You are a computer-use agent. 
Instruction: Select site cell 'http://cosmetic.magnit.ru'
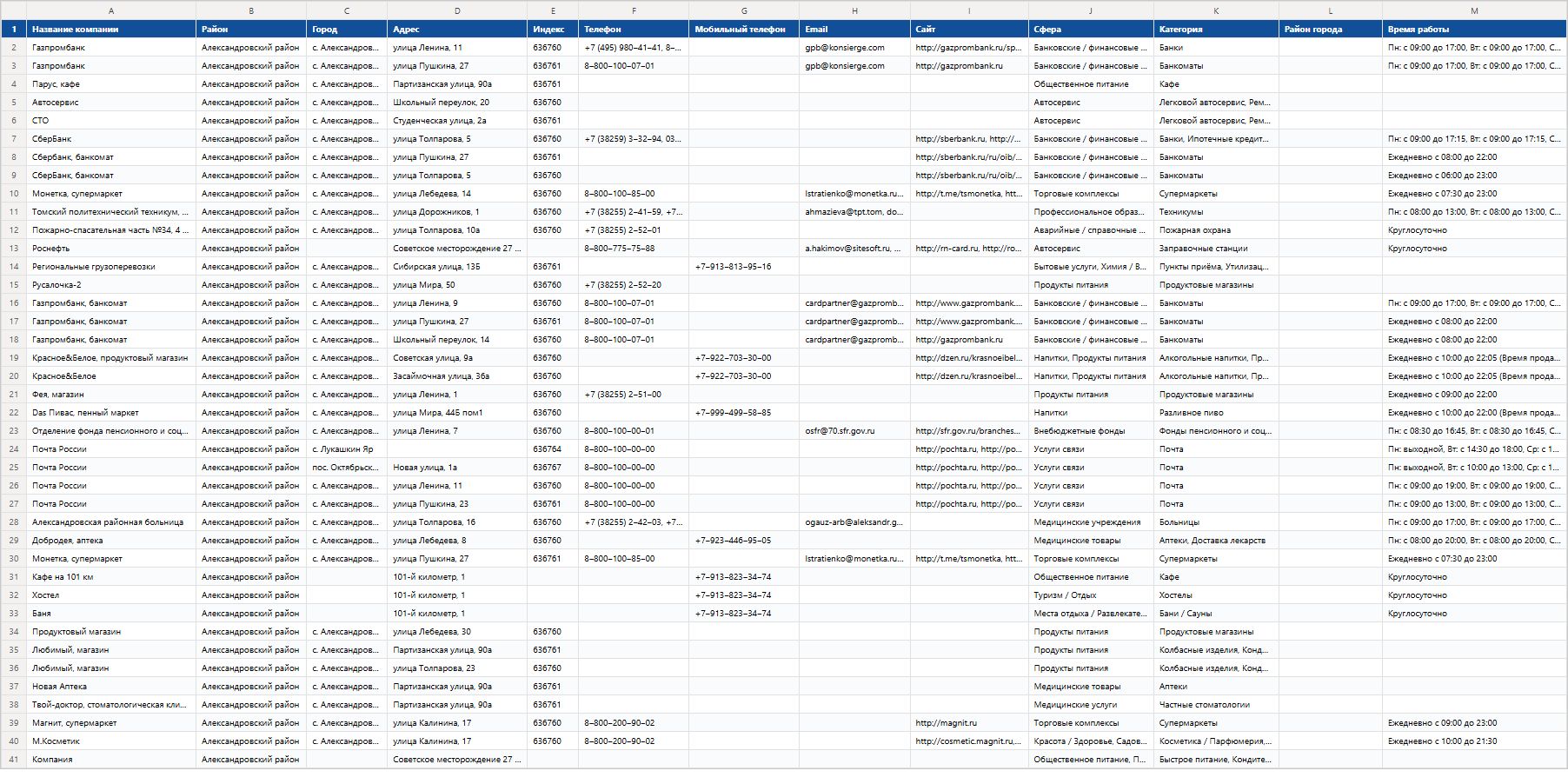click(969, 741)
